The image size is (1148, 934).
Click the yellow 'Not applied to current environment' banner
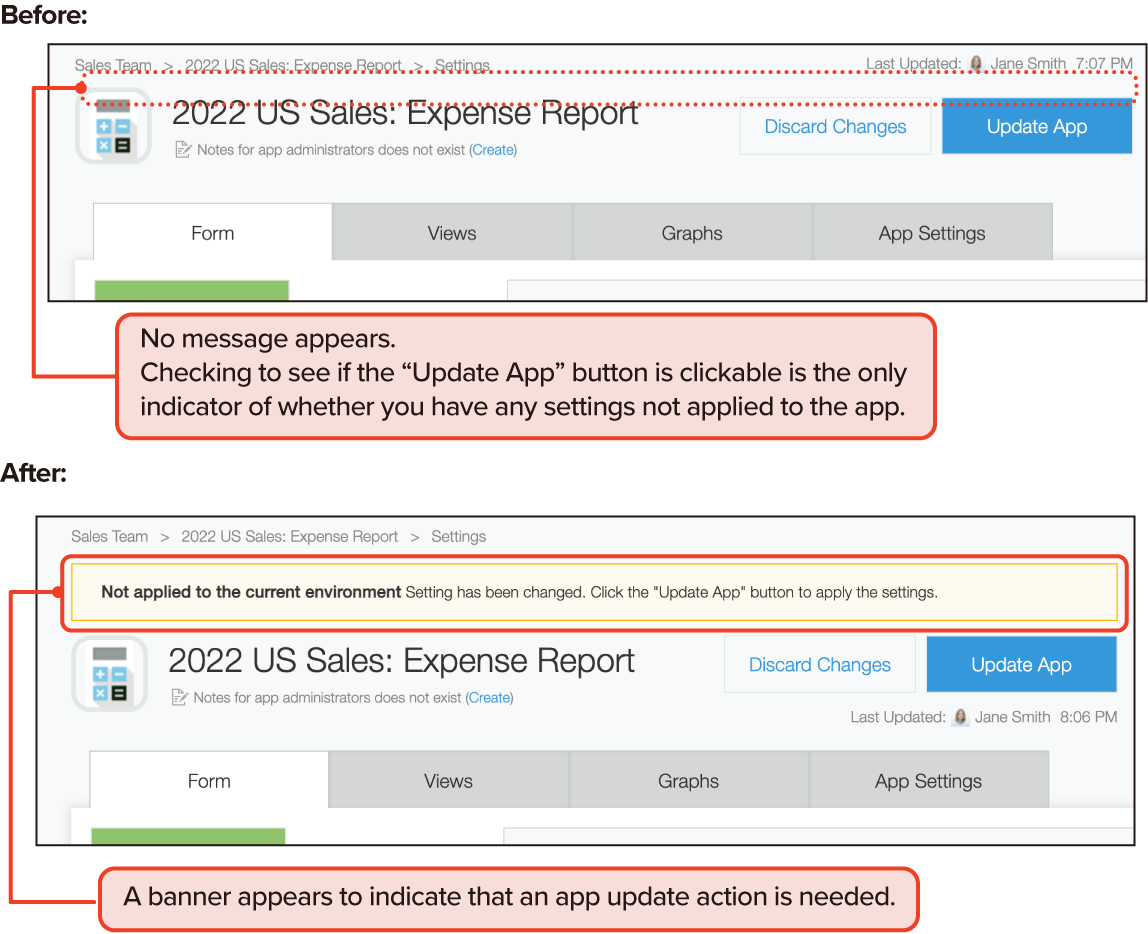[594, 592]
